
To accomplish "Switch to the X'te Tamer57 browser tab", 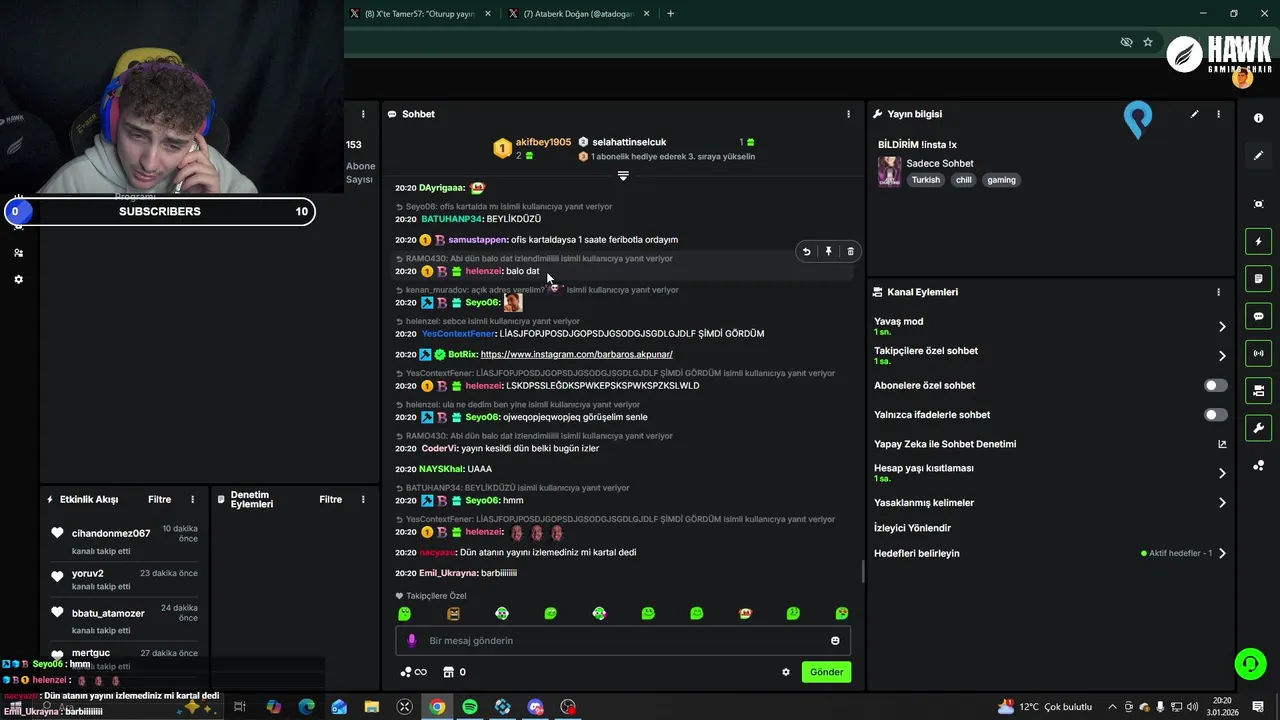I will pyautogui.click(x=421, y=14).
